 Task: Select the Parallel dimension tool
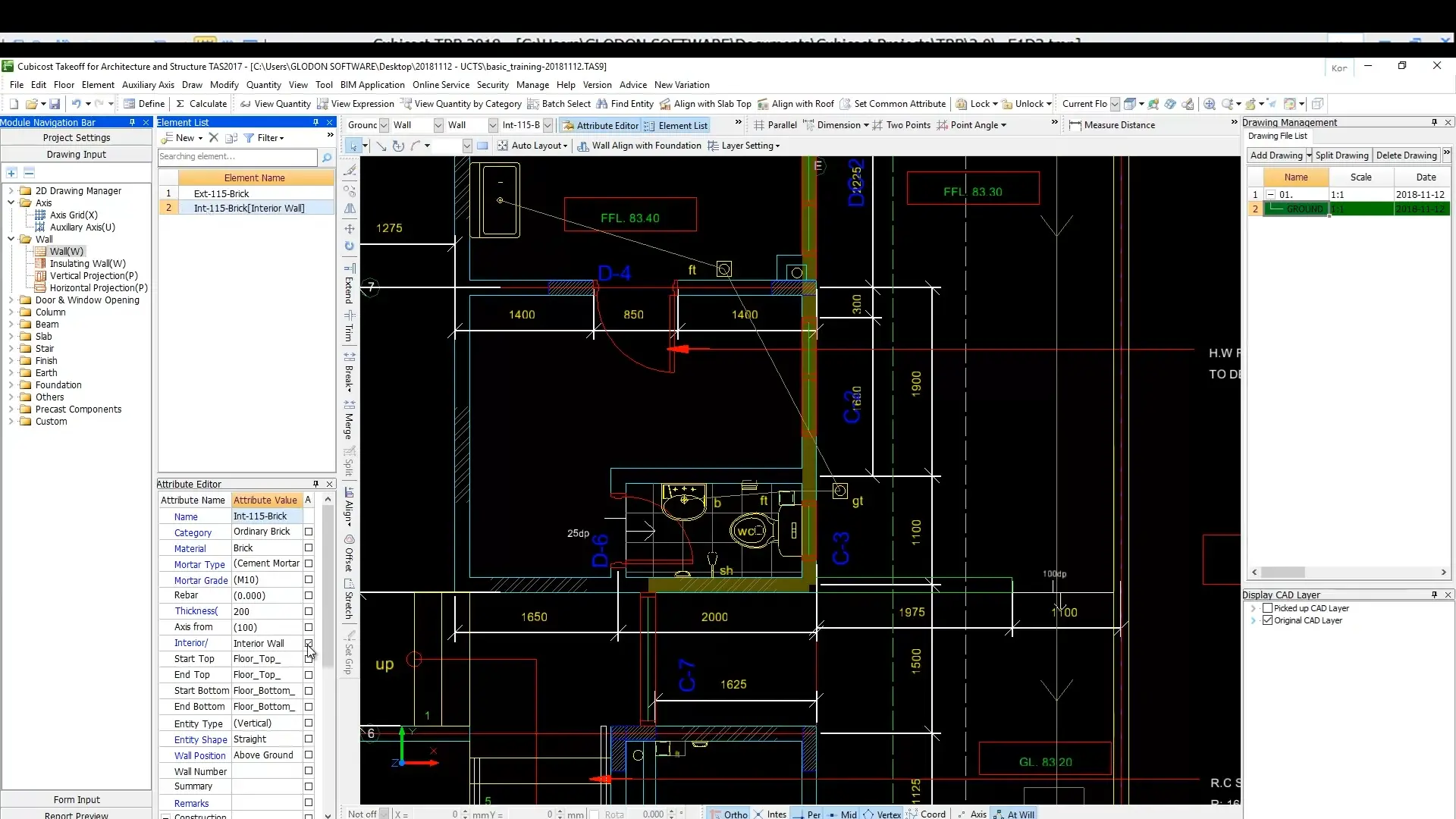775,125
